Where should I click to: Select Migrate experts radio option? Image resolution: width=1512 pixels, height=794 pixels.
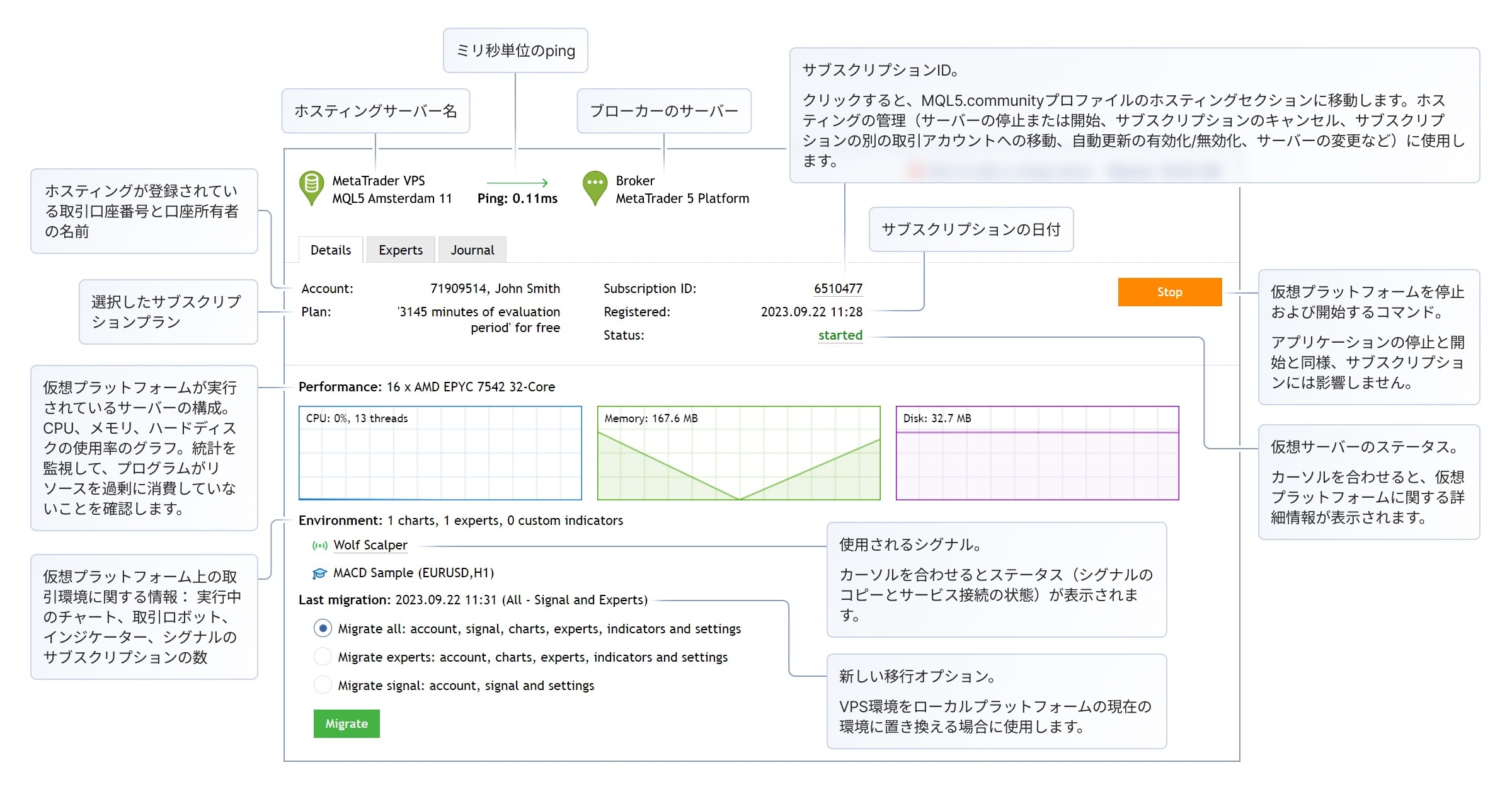pos(323,657)
